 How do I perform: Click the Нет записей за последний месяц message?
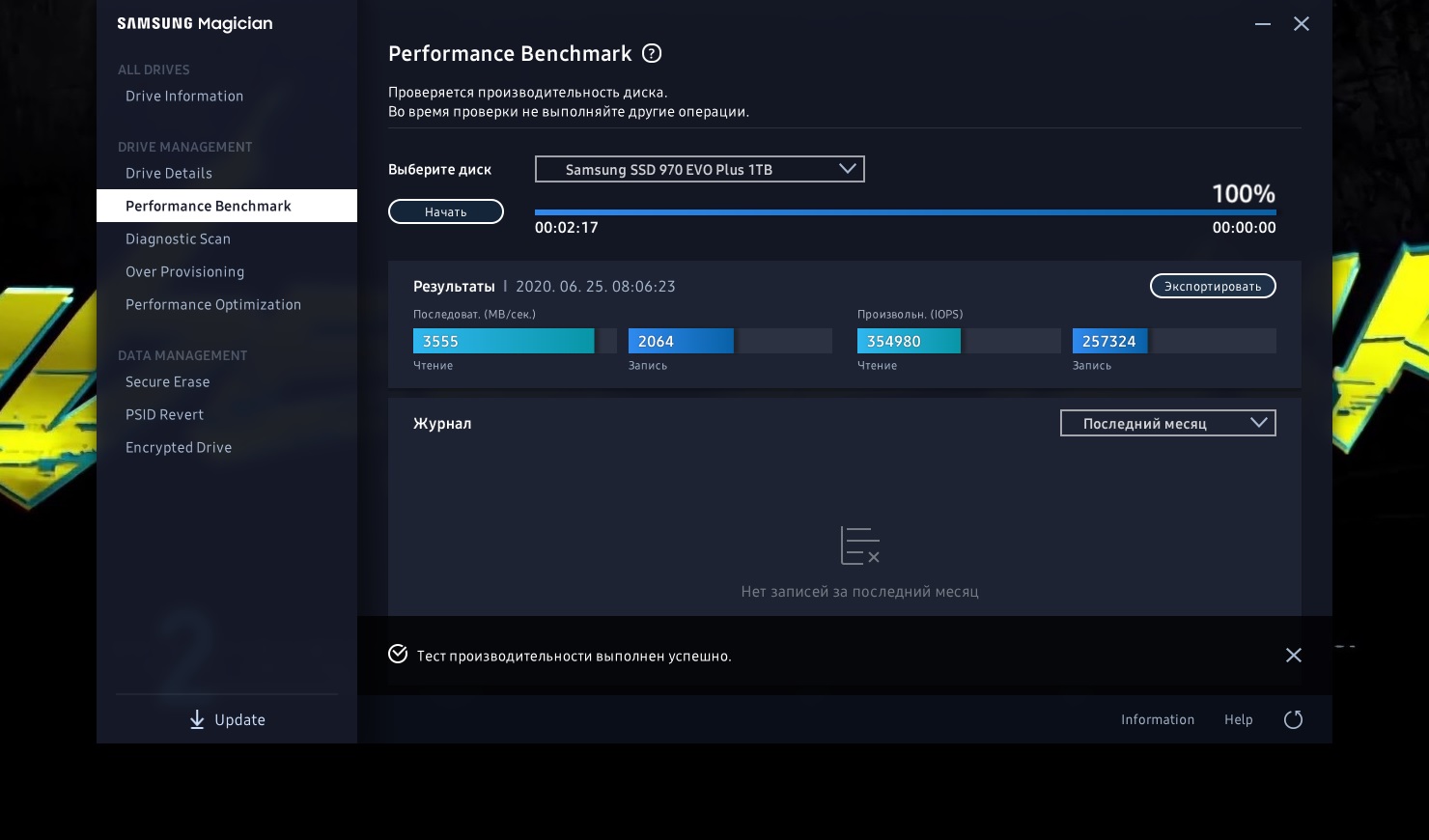tap(860, 592)
